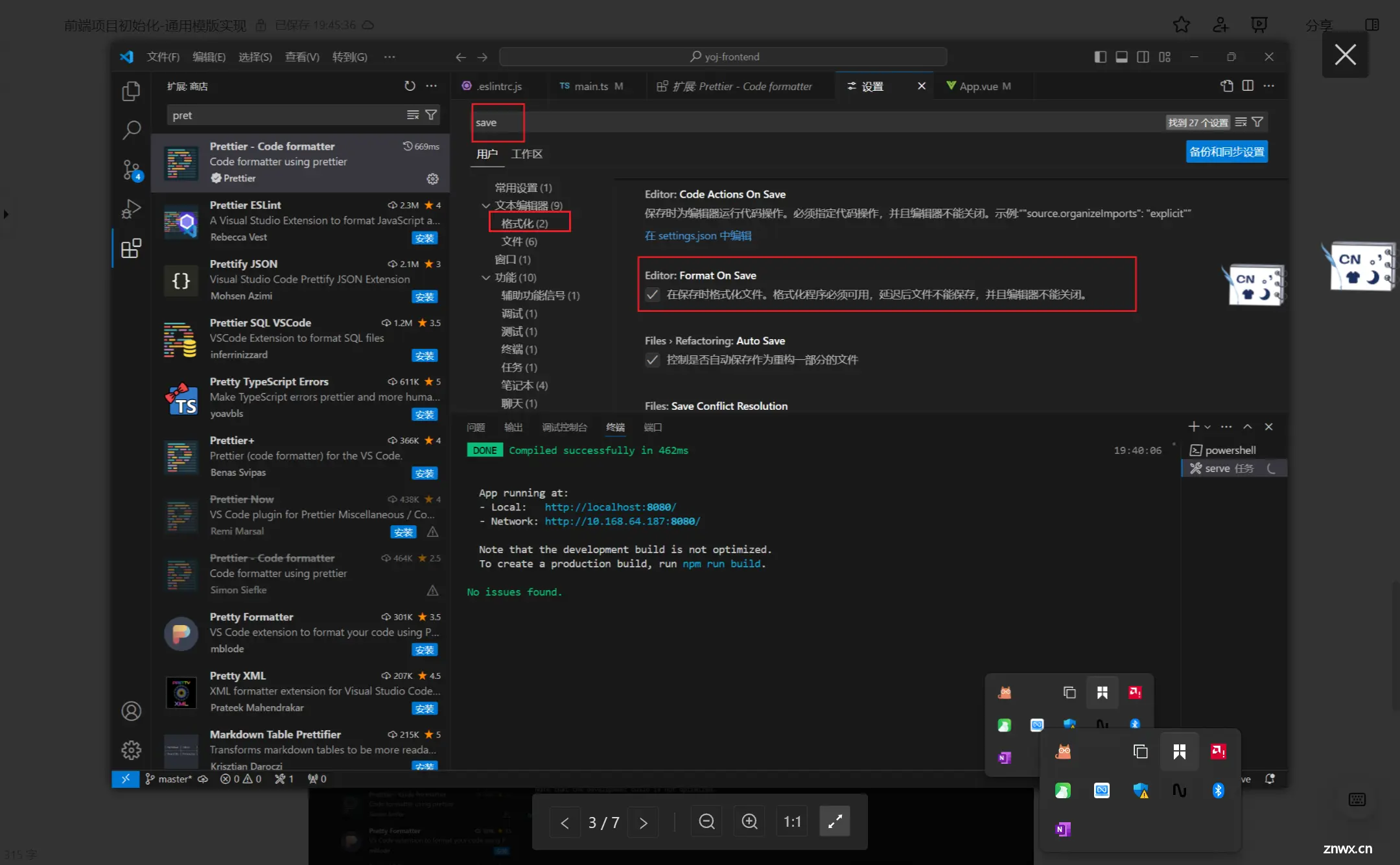
Task: Open the 查看(V) menu
Action: [302, 57]
